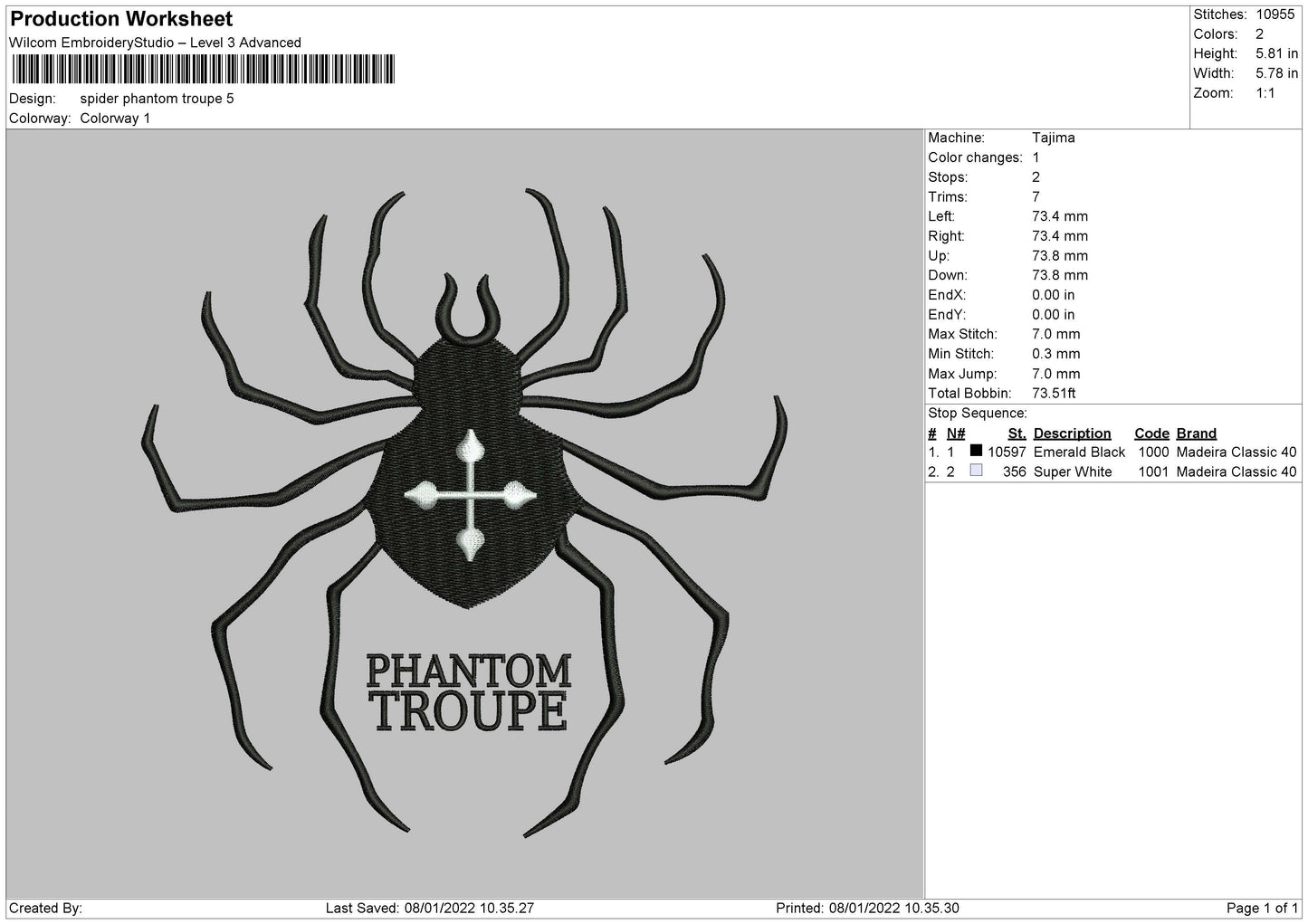Click the Page 1 of 1 indicator

1262,908
